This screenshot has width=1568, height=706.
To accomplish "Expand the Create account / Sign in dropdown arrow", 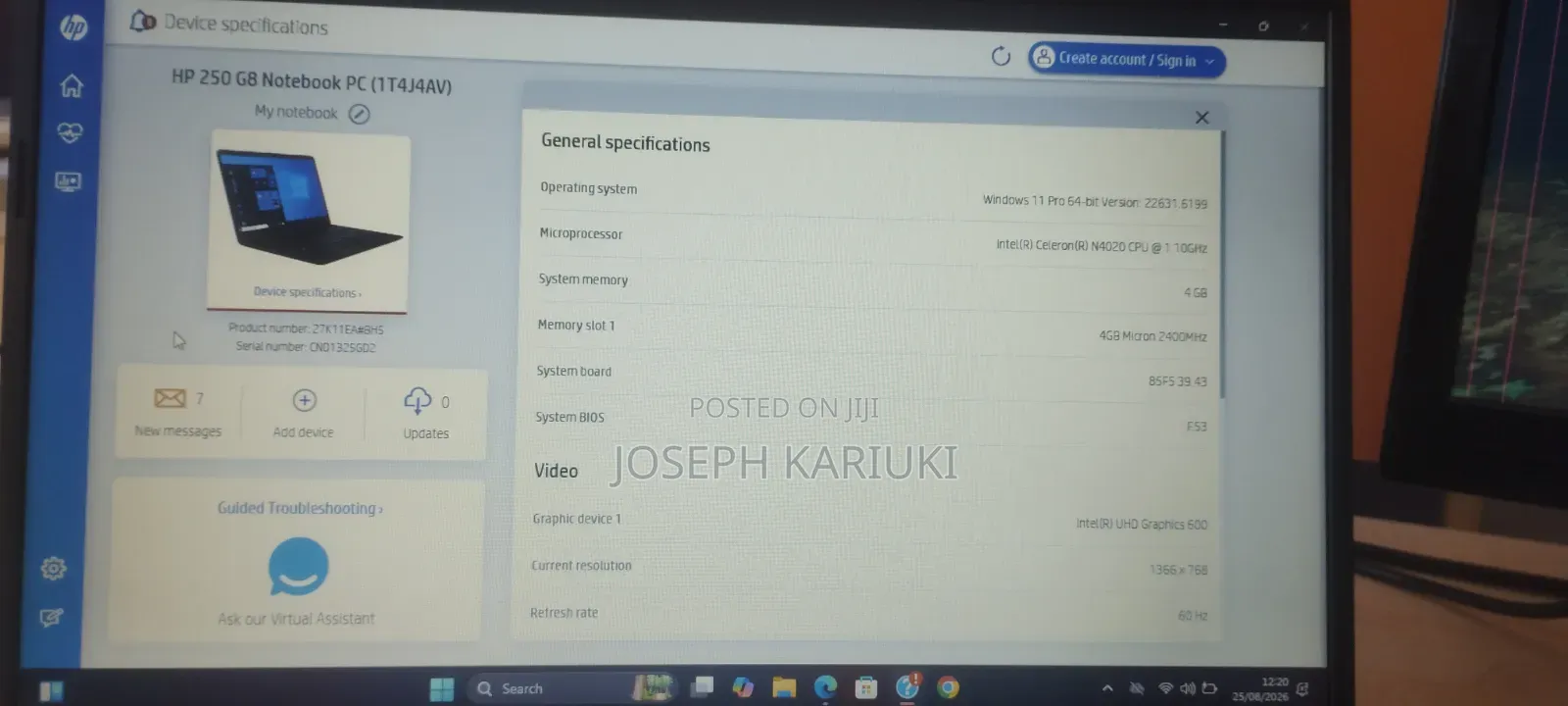I will tap(1209, 62).
